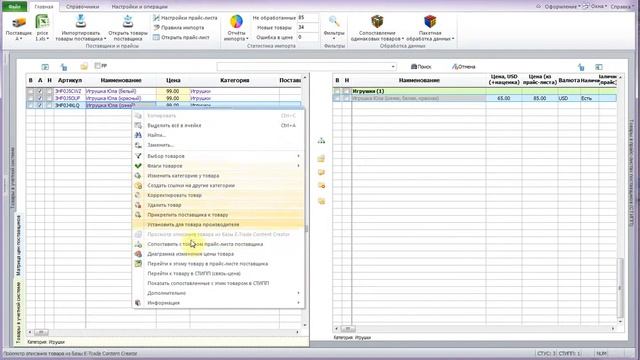Click the first toolbar icon above left grid
The width and height of the screenshot is (640, 360).
pos(45,67)
